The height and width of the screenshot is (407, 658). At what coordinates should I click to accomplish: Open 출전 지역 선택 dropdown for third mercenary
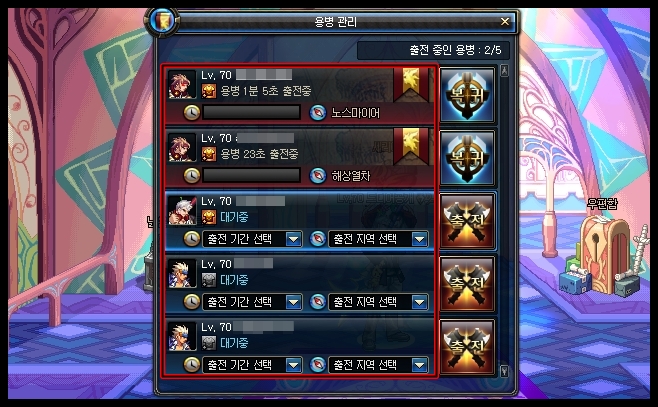click(x=378, y=239)
